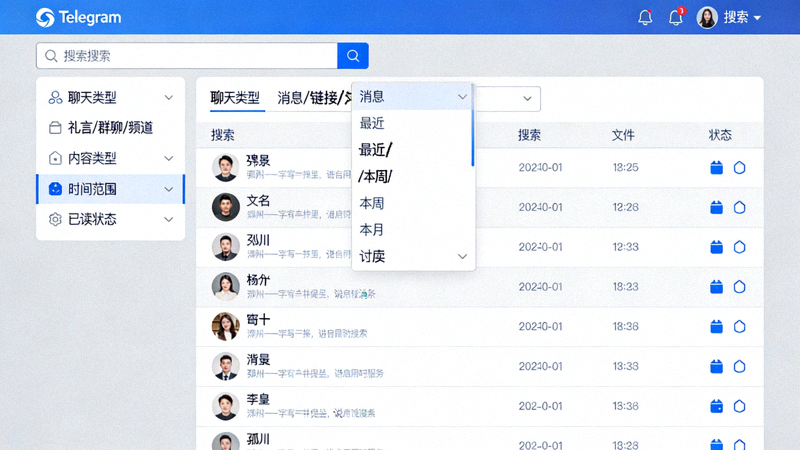Click the 聊天类型 sidebar people icon
The height and width of the screenshot is (450, 800).
pos(55,97)
